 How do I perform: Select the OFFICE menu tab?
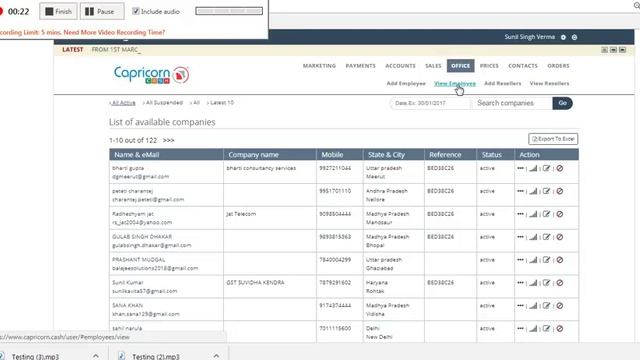tap(460, 66)
